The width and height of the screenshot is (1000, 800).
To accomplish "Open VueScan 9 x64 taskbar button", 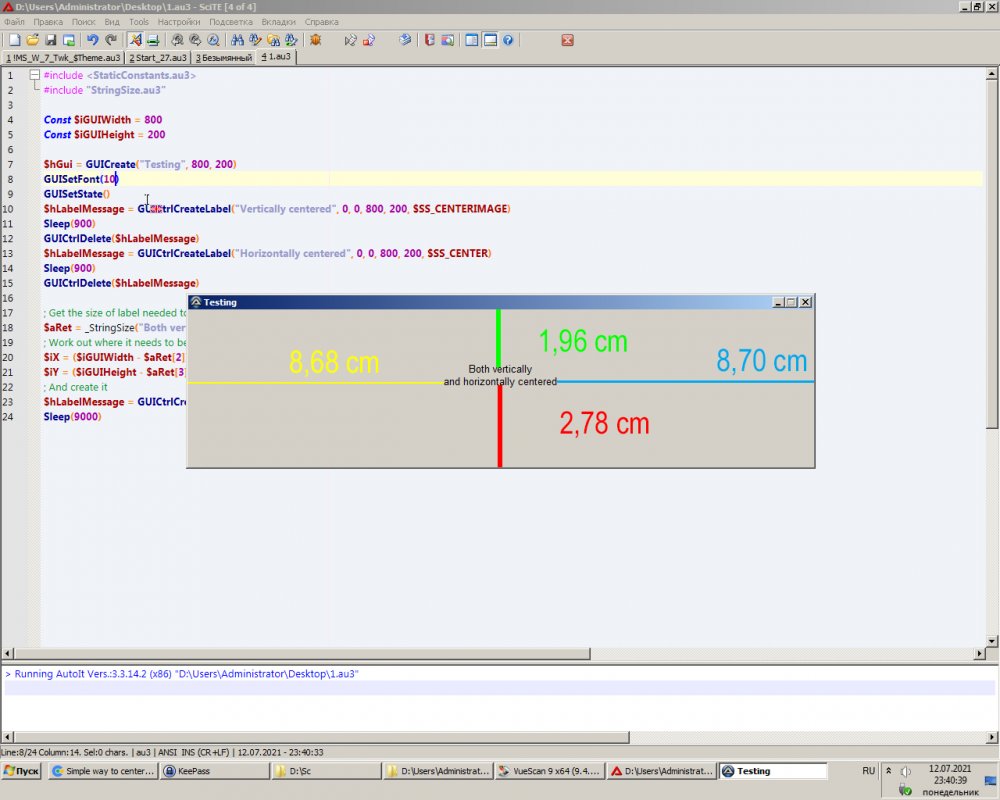I will 550,771.
